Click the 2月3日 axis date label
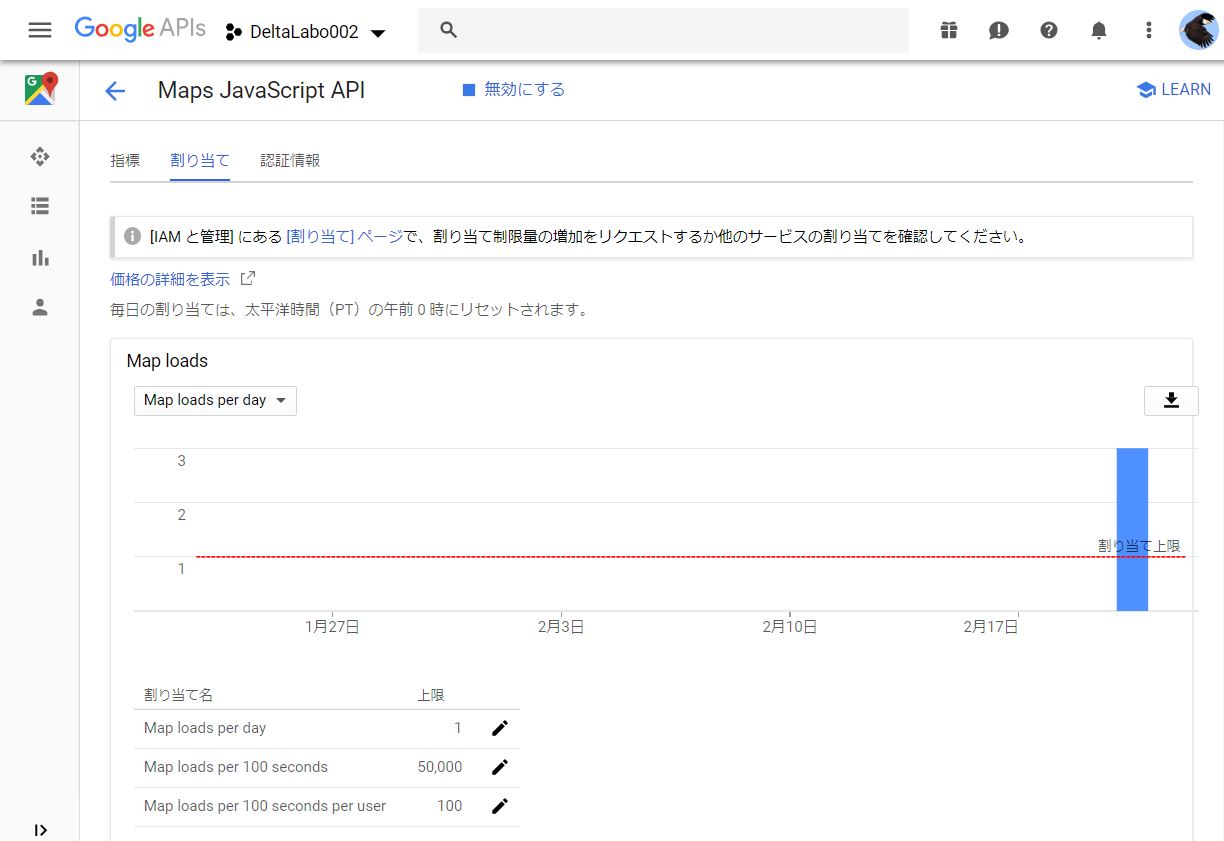Viewport: 1224px width, 841px height. [561, 627]
